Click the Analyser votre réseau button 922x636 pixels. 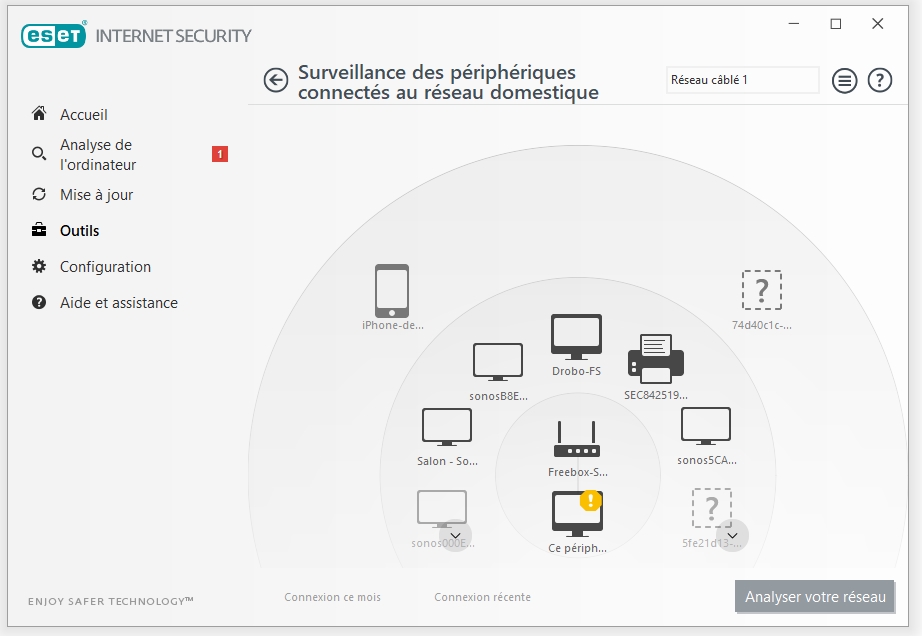815,597
